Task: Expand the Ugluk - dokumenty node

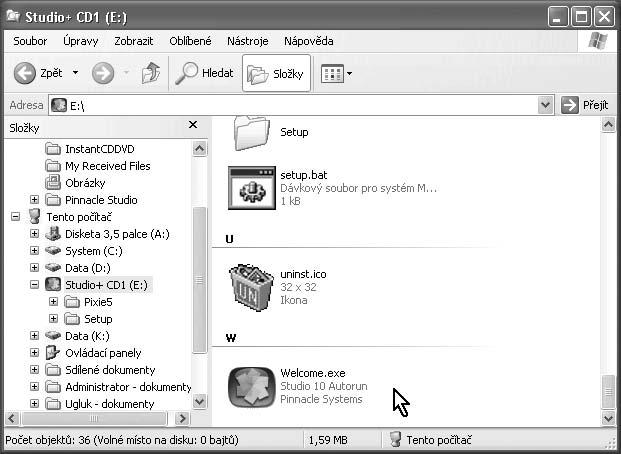Action: coord(34,404)
